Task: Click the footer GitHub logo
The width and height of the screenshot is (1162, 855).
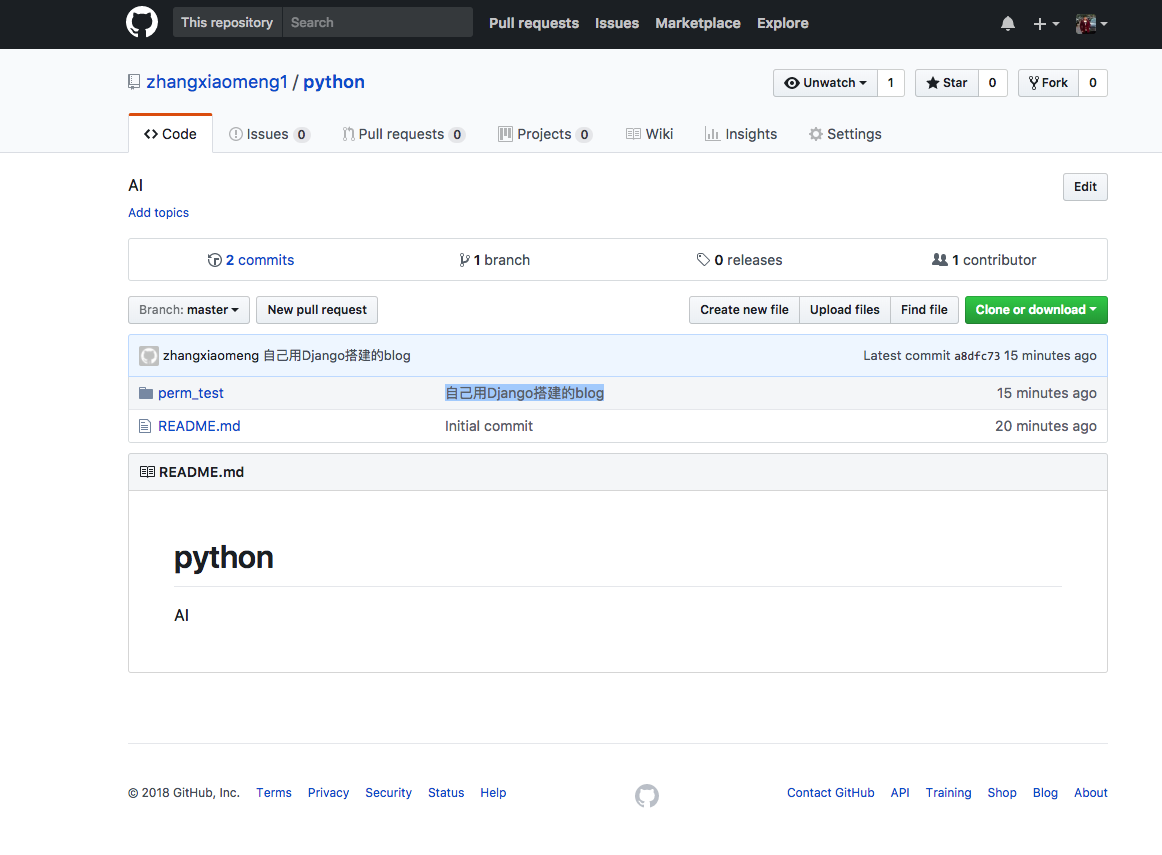Action: point(647,796)
